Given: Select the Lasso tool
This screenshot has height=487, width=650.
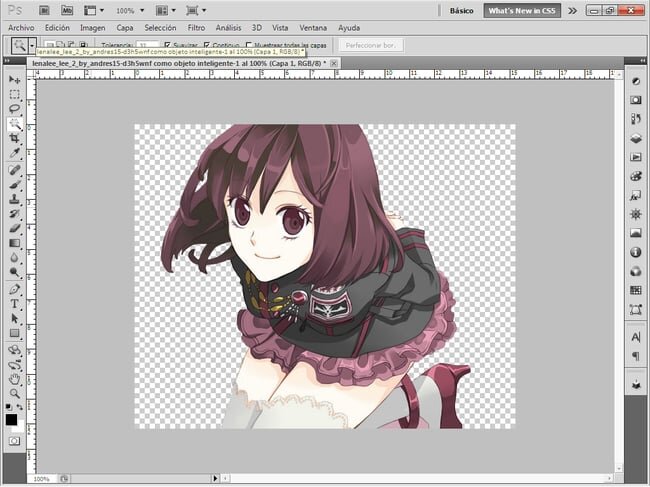Looking at the screenshot, I should coord(15,109).
